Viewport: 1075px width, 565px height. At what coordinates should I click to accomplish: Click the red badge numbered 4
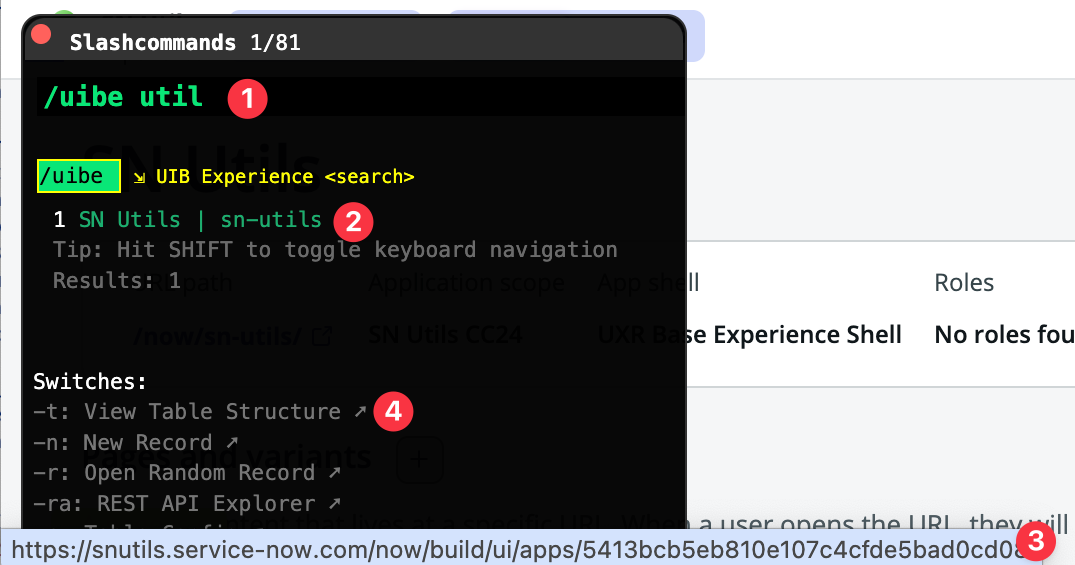click(393, 412)
